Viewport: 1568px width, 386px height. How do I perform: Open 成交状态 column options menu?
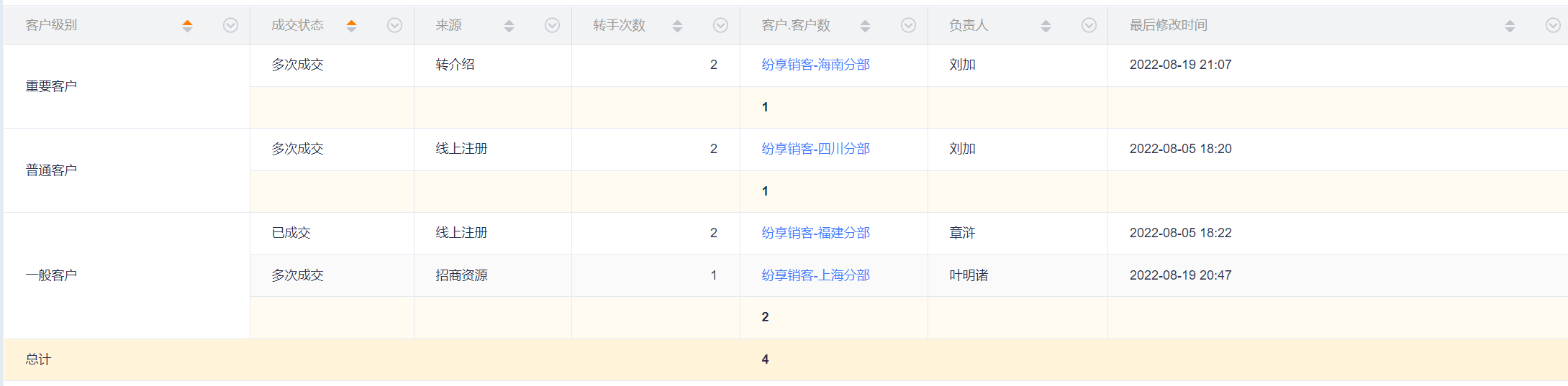click(x=394, y=25)
